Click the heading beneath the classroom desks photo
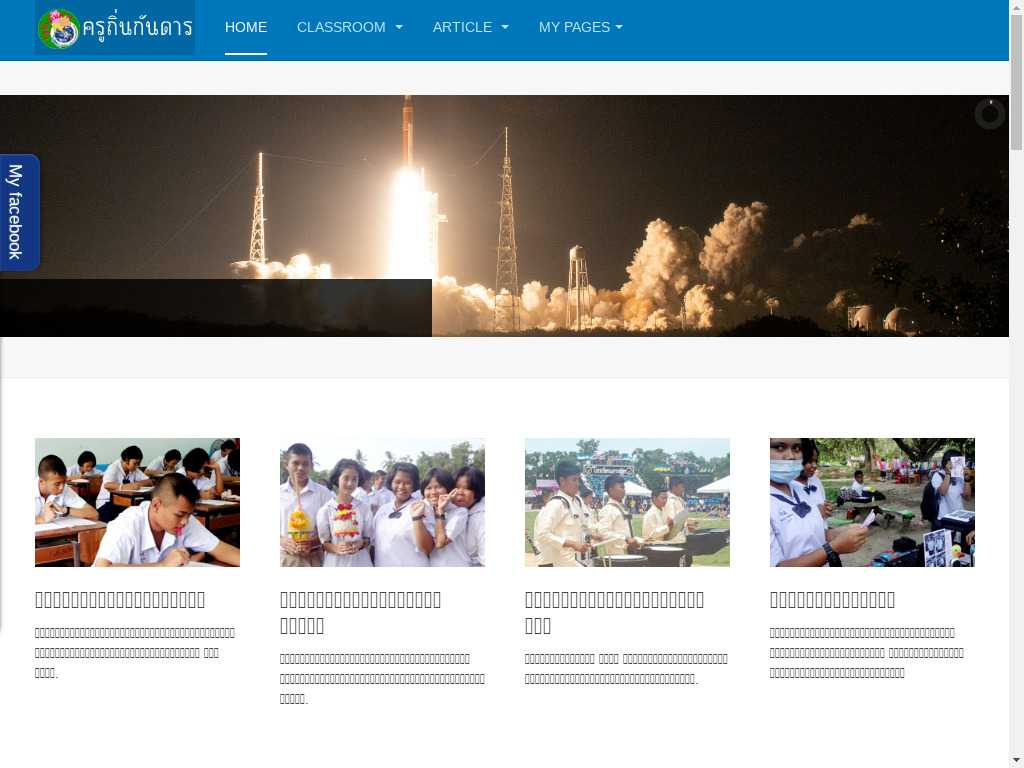The width and height of the screenshot is (1024, 768). click(x=120, y=600)
